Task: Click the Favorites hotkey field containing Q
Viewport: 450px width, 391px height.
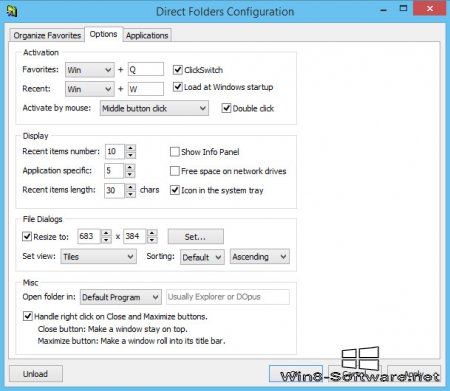Action: click(x=146, y=70)
